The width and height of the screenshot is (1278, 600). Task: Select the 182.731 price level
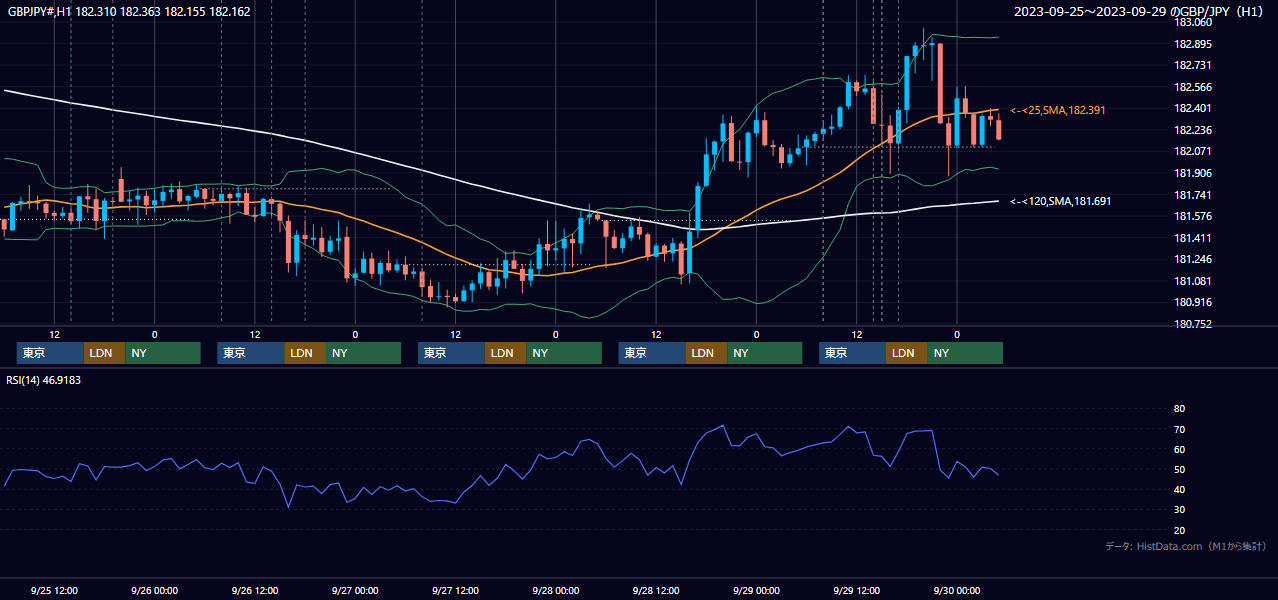click(1192, 65)
